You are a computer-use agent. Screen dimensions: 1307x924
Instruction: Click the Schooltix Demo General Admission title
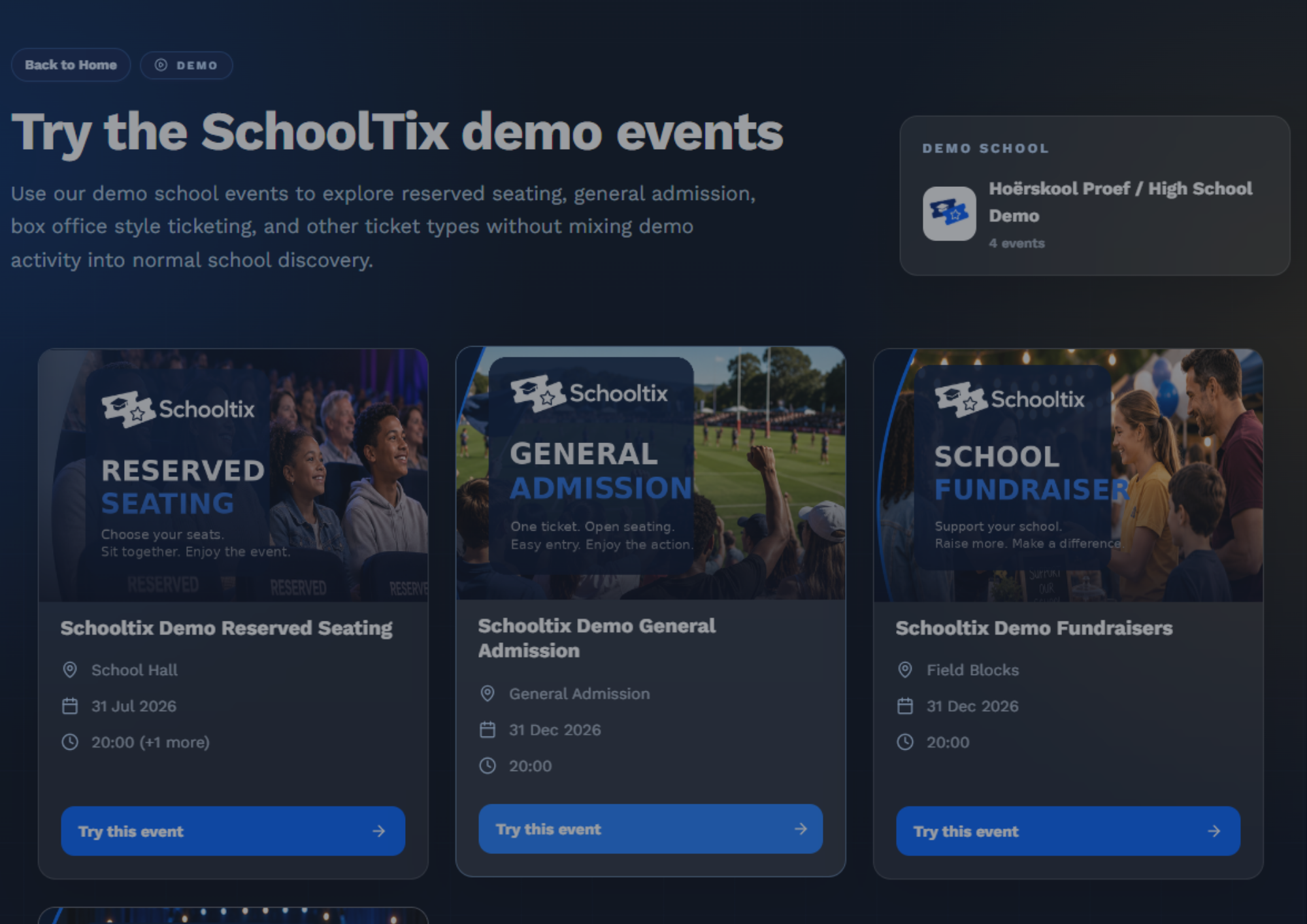597,638
